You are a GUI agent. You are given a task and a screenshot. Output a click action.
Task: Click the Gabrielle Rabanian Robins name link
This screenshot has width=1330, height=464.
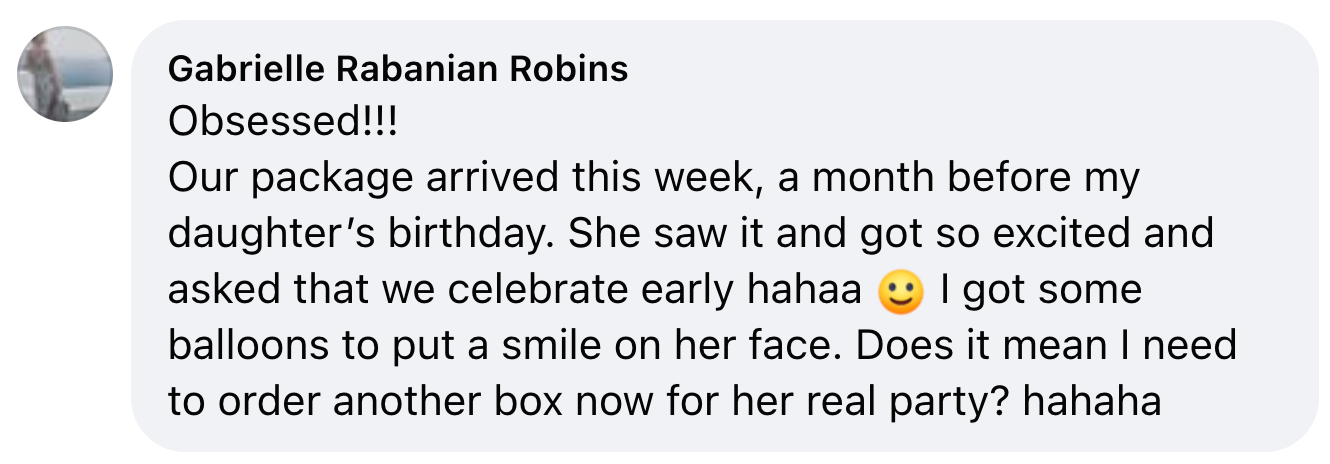point(398,69)
